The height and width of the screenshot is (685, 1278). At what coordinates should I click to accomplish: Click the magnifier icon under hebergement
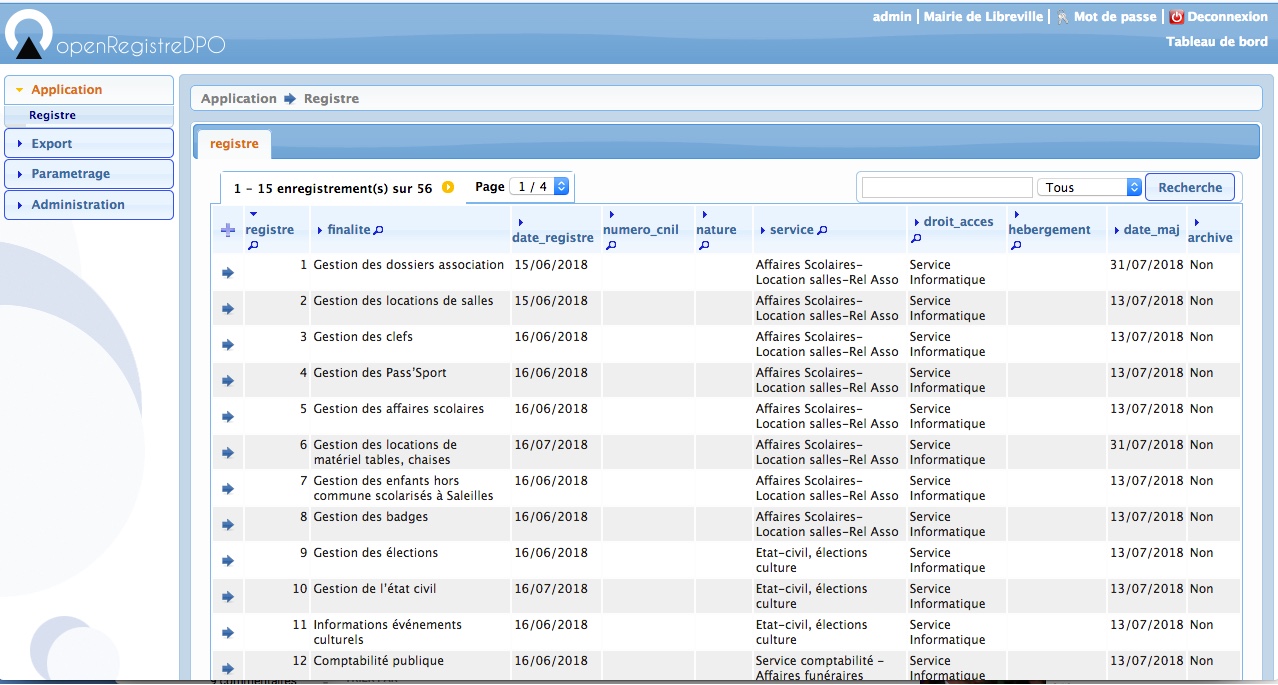pos(1016,245)
